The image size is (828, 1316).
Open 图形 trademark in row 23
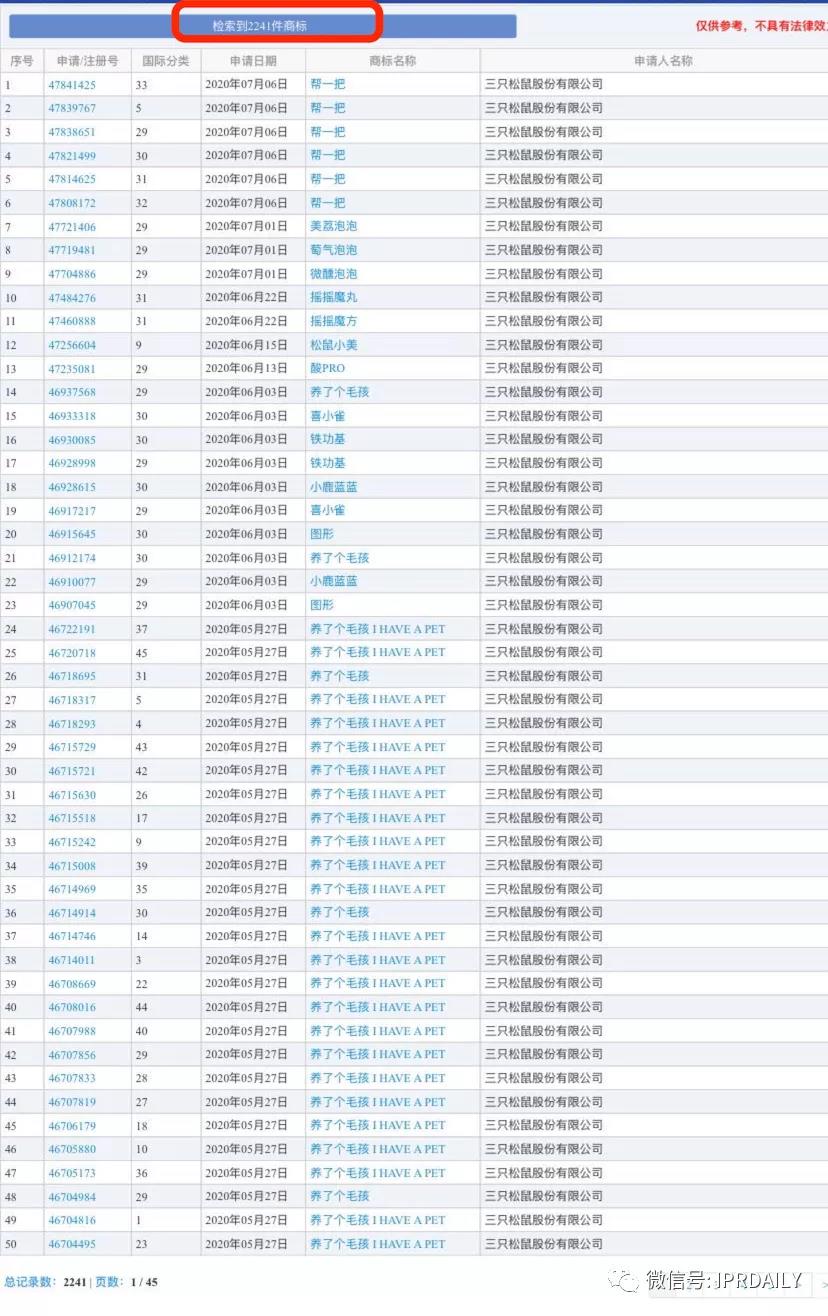tap(322, 605)
